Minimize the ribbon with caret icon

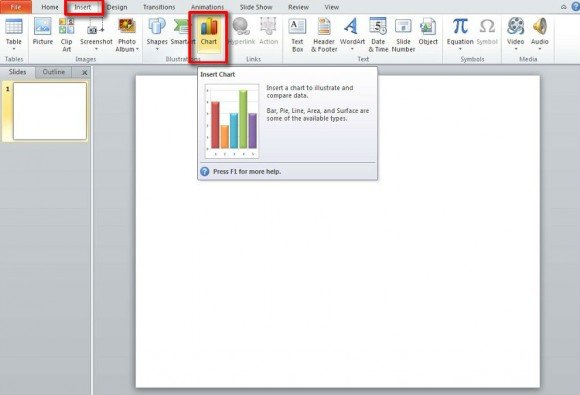click(x=563, y=7)
